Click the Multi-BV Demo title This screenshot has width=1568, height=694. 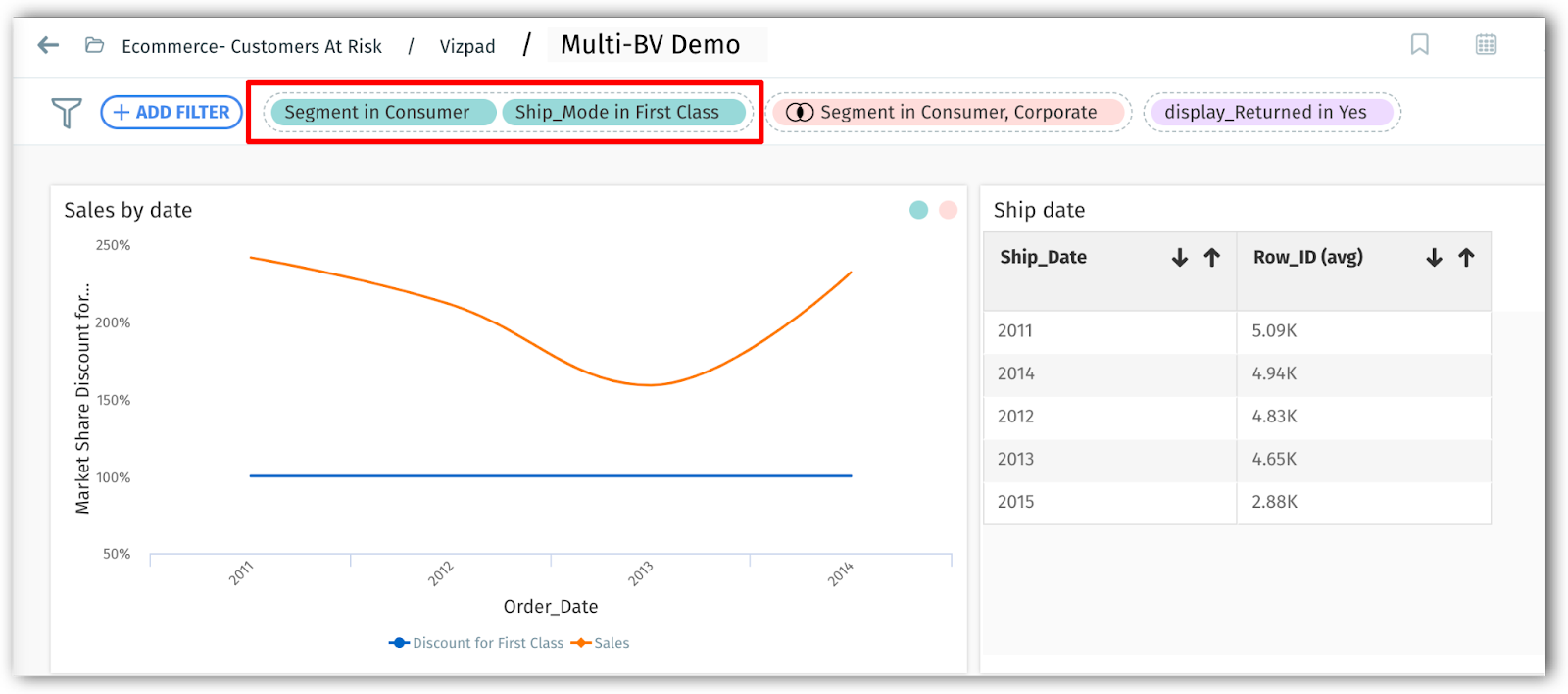click(x=651, y=43)
